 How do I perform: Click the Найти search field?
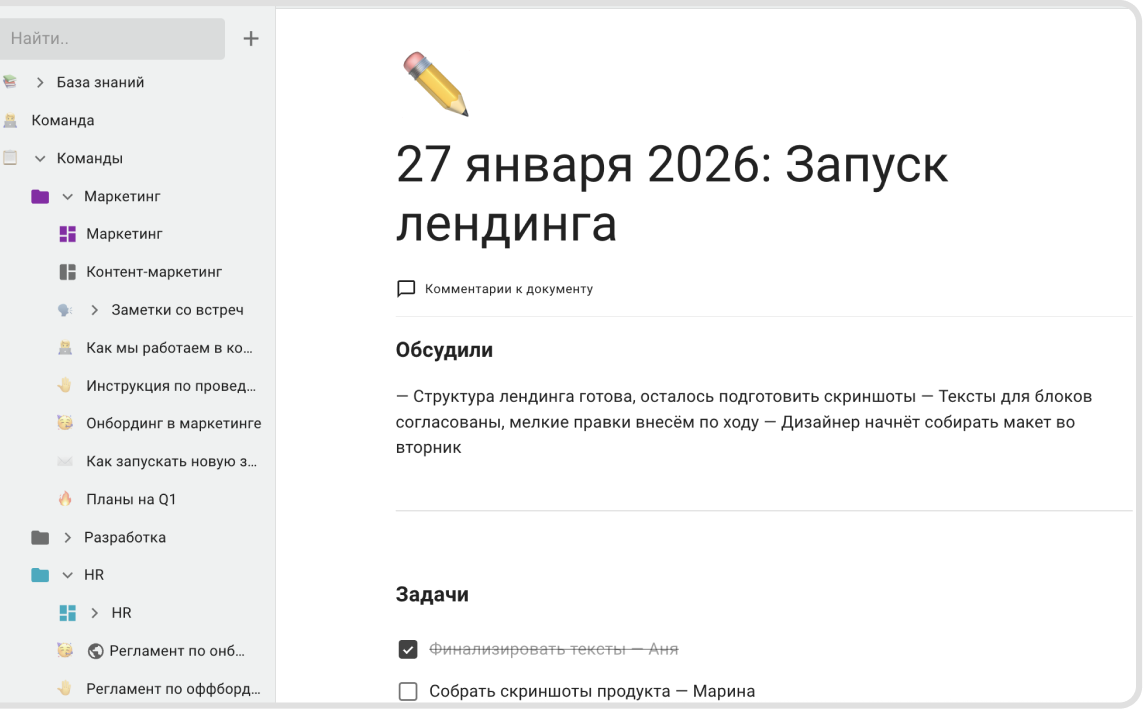[x=112, y=39]
